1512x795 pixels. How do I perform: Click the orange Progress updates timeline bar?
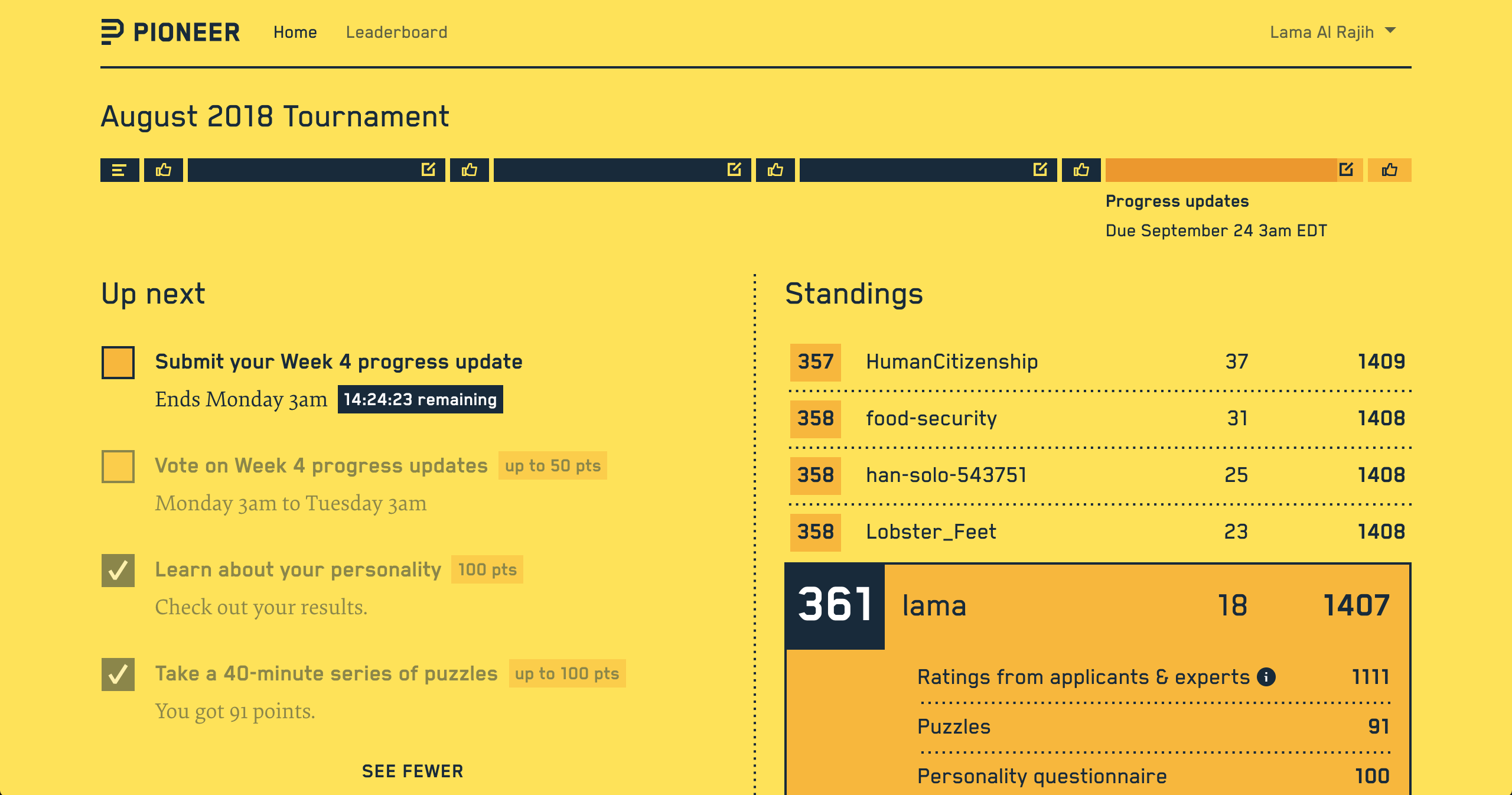pyautogui.click(x=1220, y=170)
